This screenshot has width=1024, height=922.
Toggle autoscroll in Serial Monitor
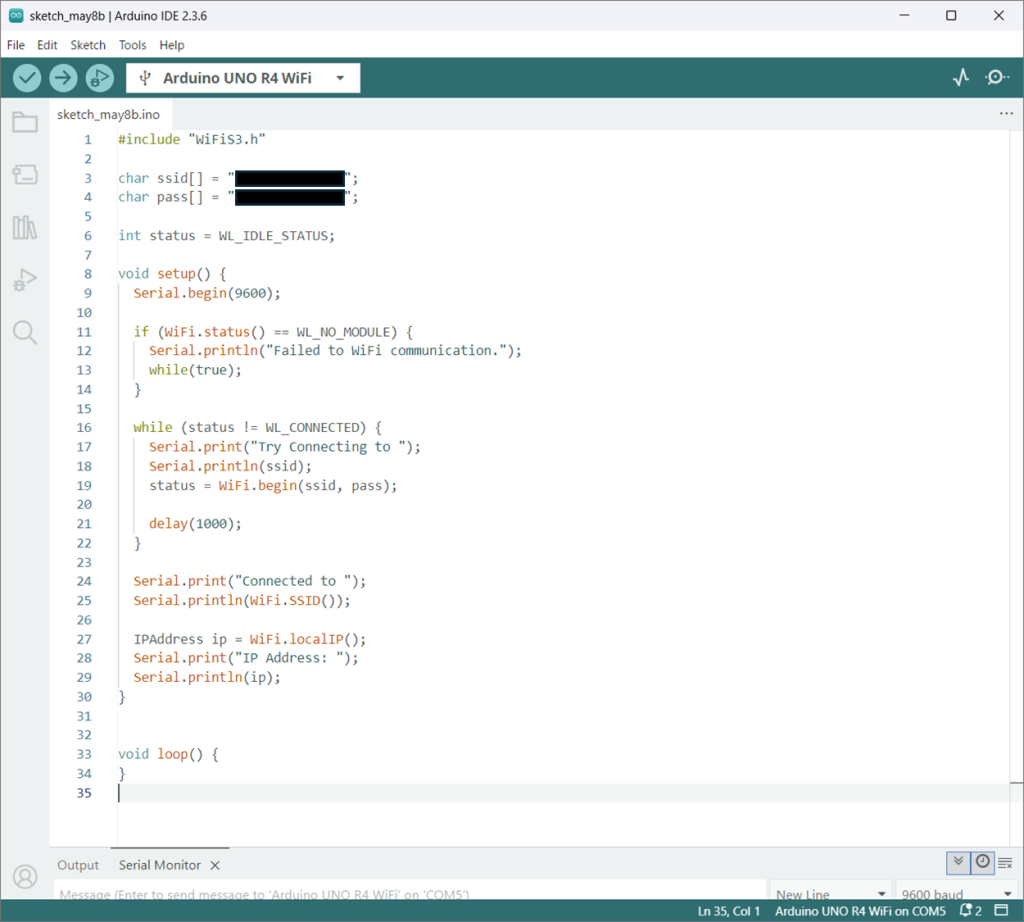[x=958, y=862]
